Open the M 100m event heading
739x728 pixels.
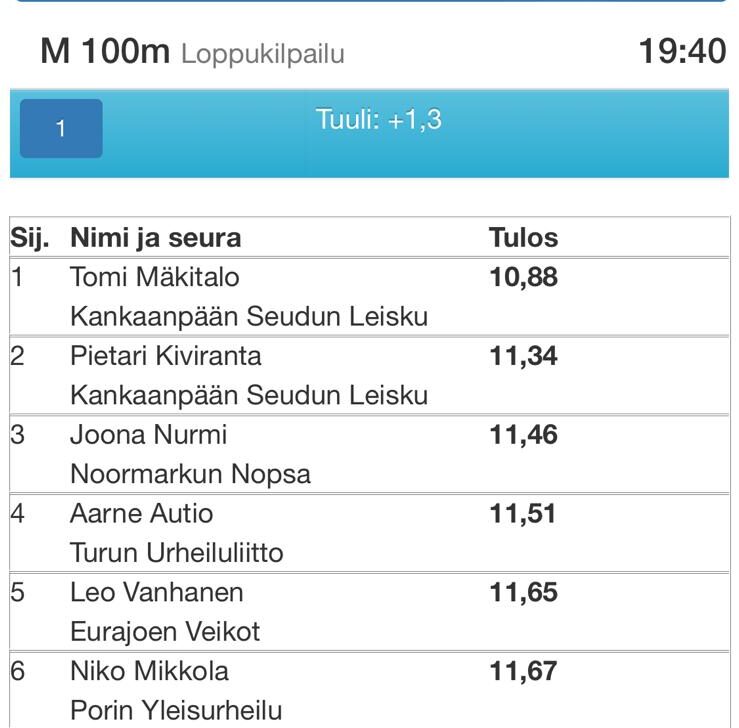pos(105,51)
